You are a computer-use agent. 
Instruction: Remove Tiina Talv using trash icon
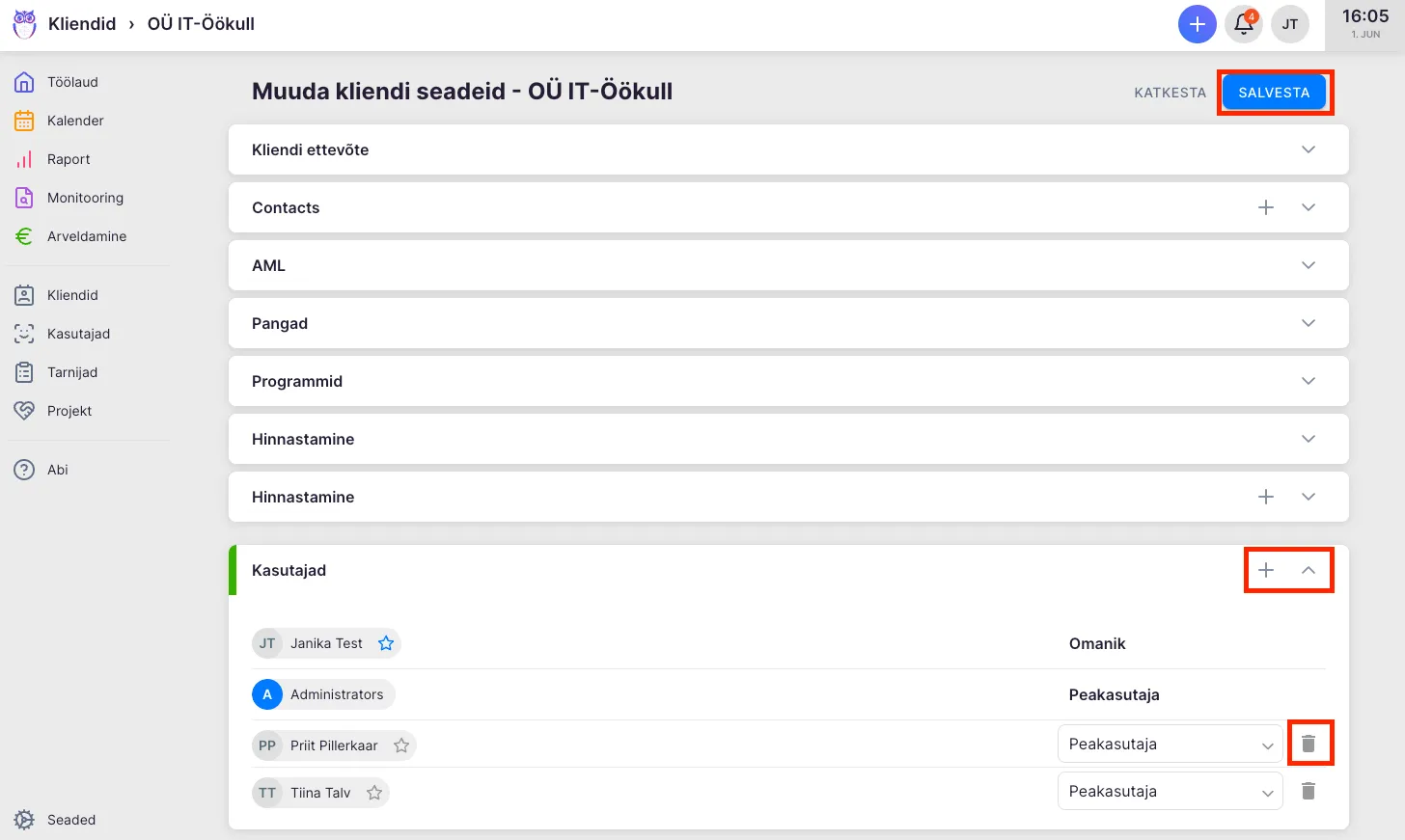(1309, 791)
